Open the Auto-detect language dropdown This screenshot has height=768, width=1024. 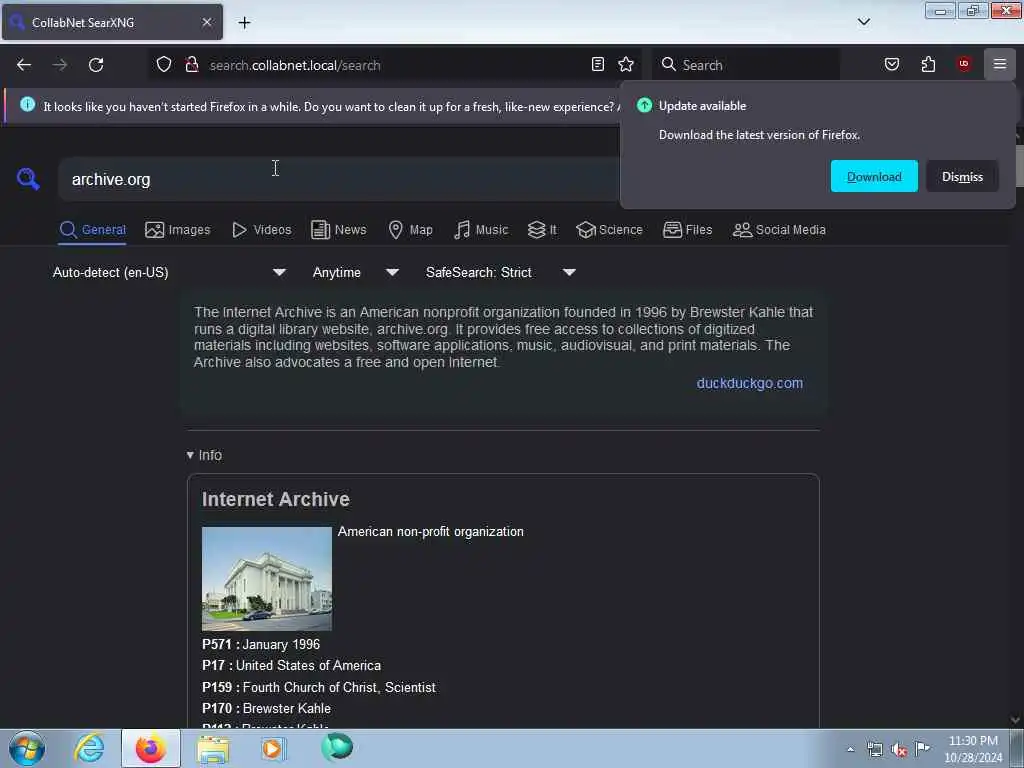tap(169, 272)
